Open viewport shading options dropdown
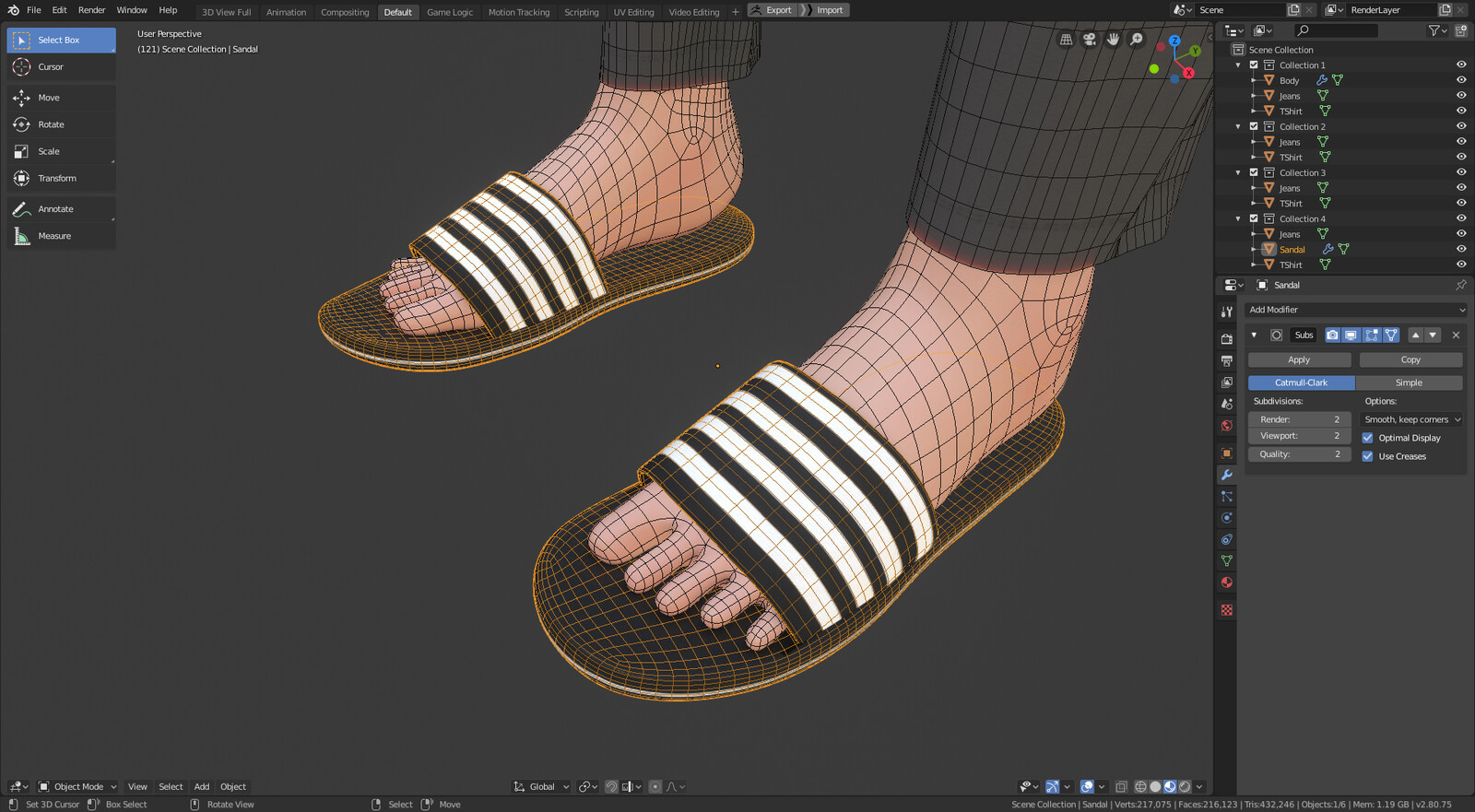Viewport: 1475px width, 812px height. tap(1199, 787)
